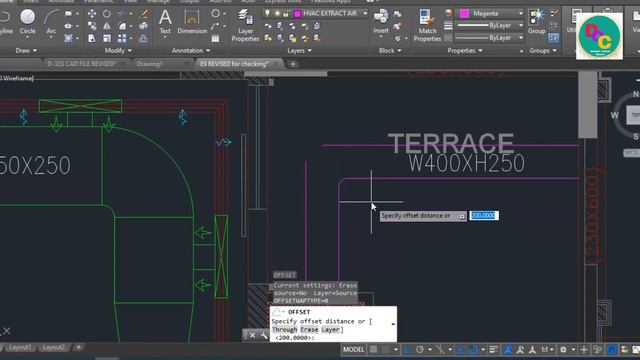The width and height of the screenshot is (640, 360).
Task: Expand the Properties panel
Action: [464, 51]
